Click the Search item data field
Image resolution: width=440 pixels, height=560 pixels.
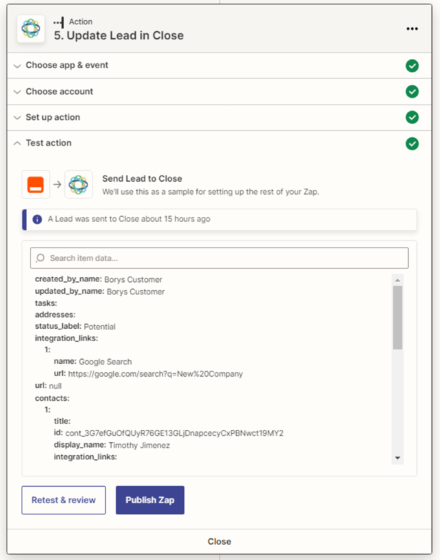[x=219, y=258]
